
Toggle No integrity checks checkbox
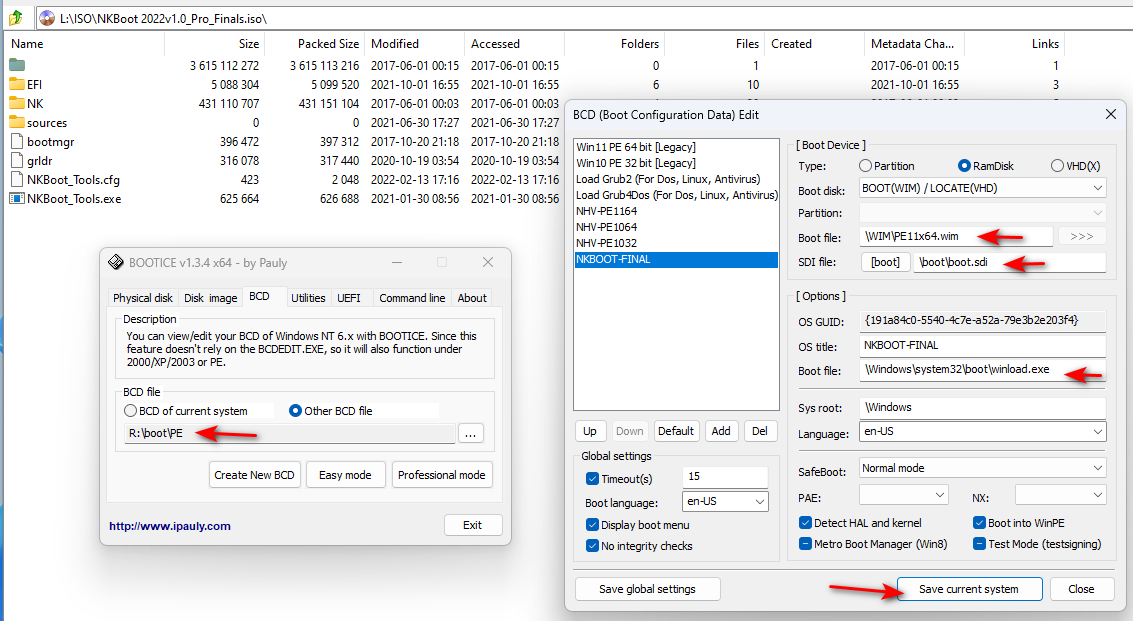(x=593, y=546)
